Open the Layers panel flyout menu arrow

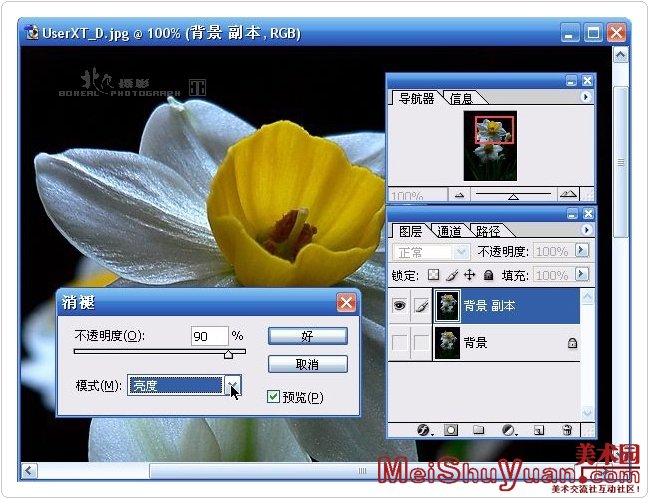tap(586, 230)
